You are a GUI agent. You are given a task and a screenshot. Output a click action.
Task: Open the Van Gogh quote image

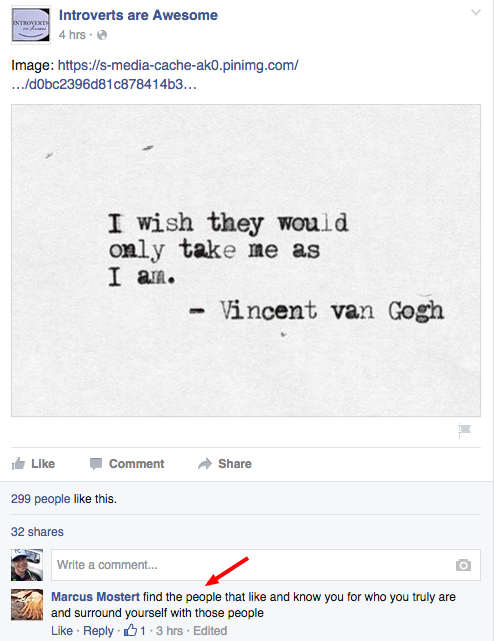click(246, 260)
